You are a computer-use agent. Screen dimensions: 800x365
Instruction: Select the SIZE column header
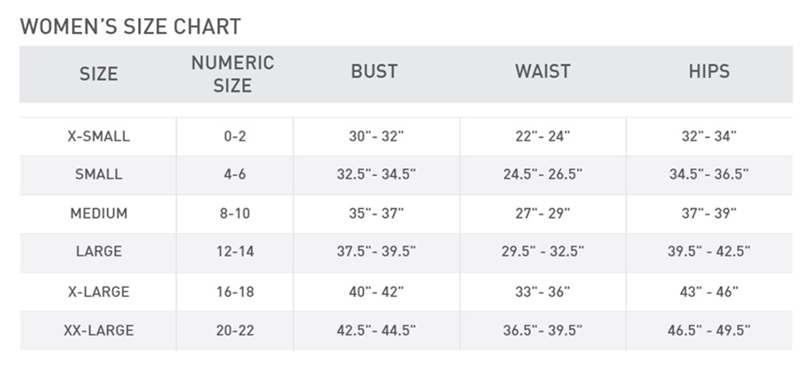[98, 74]
